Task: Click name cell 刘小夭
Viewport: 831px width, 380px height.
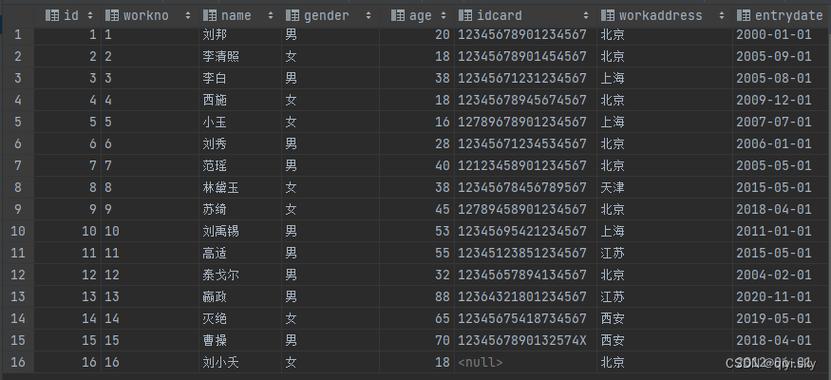Action: [x=221, y=363]
